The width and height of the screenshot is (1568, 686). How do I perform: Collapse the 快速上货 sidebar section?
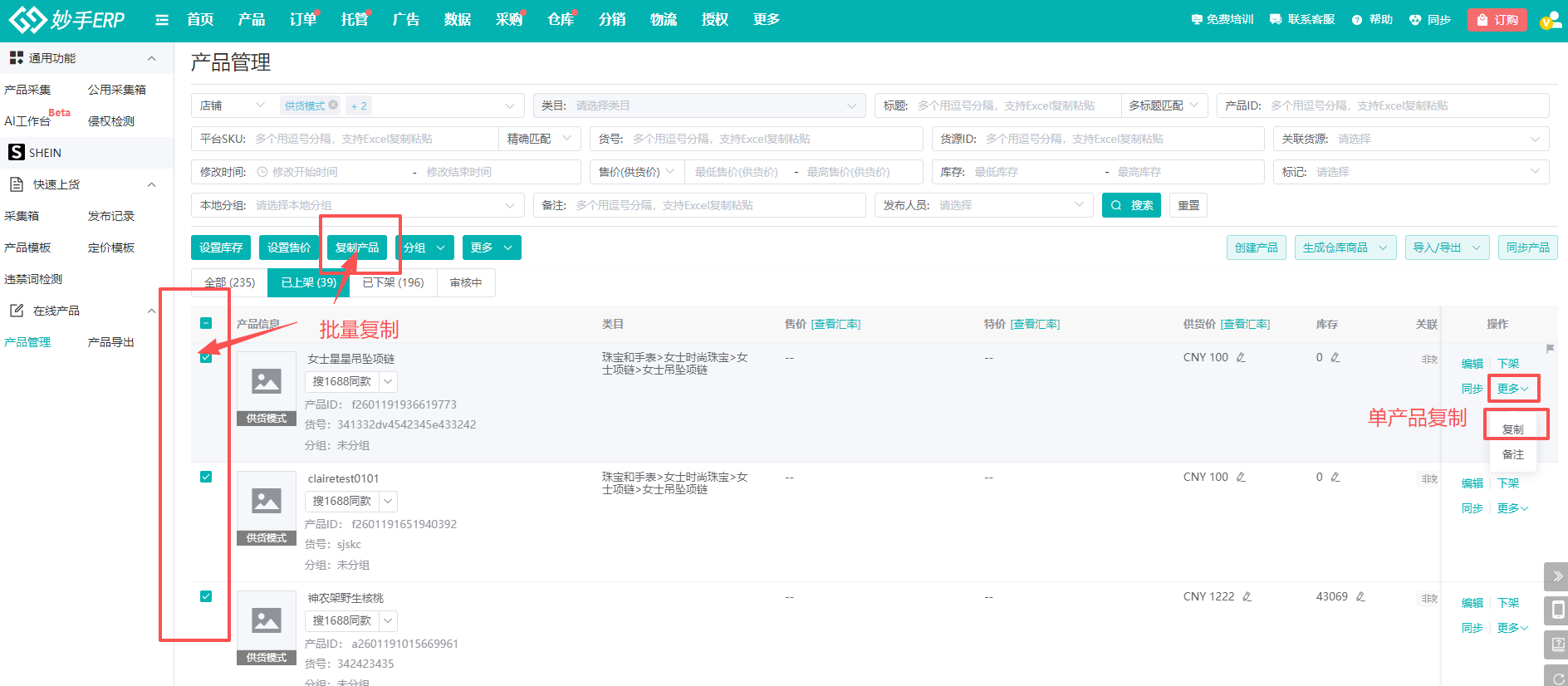tap(151, 184)
